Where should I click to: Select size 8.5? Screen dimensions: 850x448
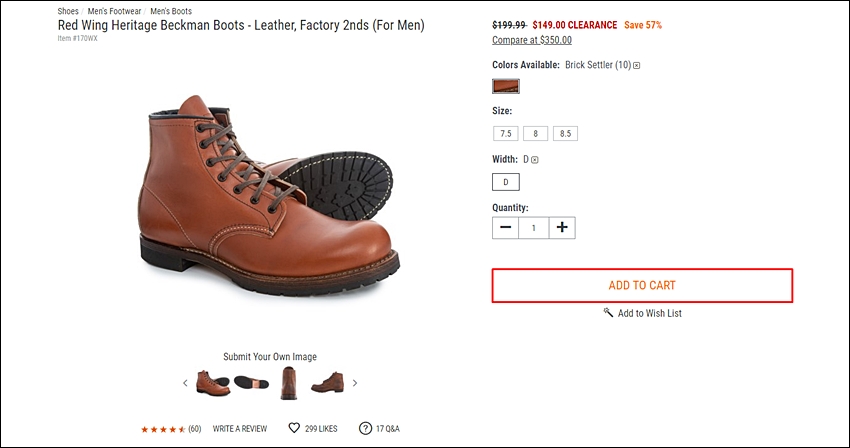pyautogui.click(x=565, y=133)
